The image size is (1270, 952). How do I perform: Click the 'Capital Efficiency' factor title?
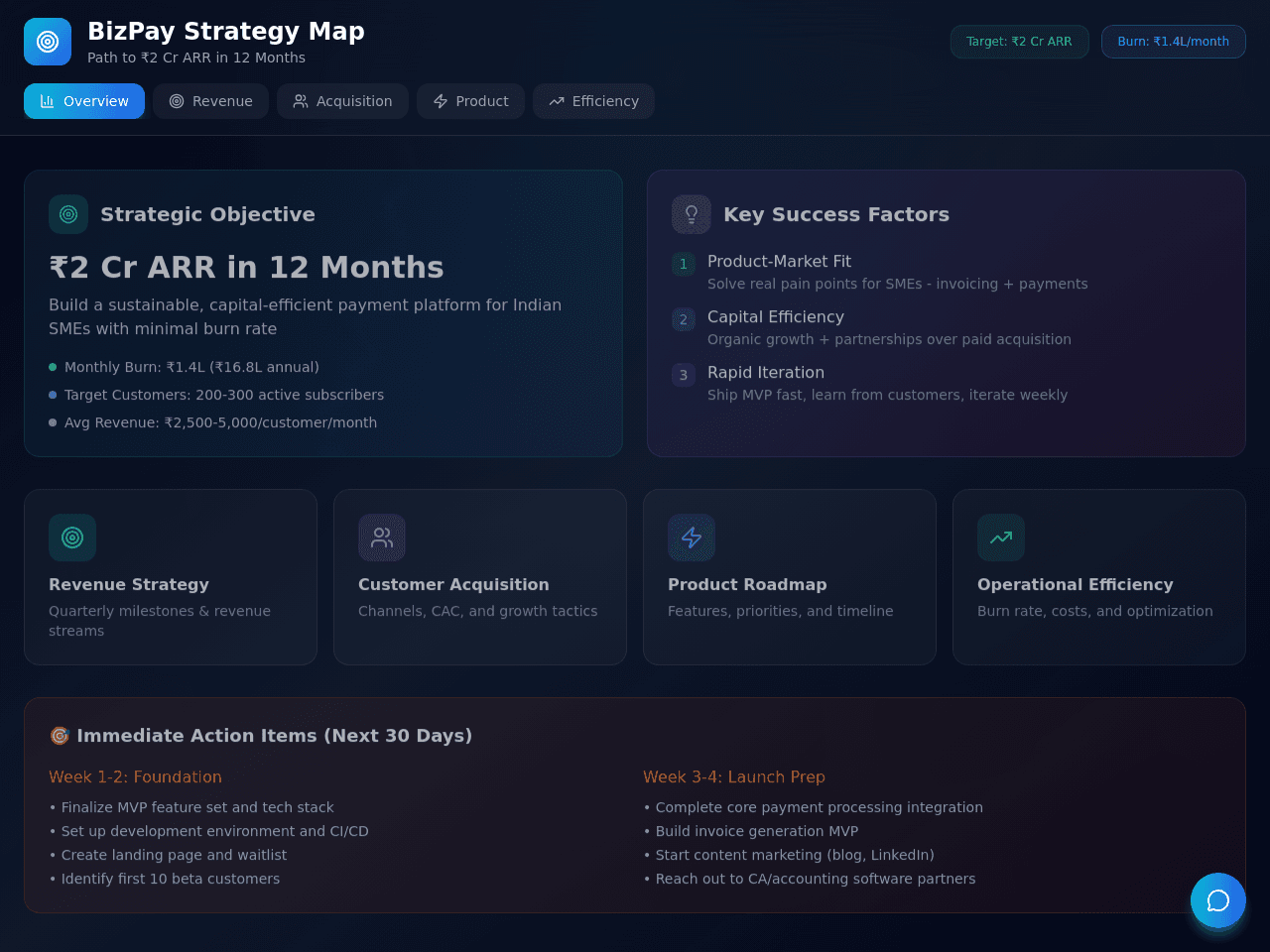coord(776,316)
